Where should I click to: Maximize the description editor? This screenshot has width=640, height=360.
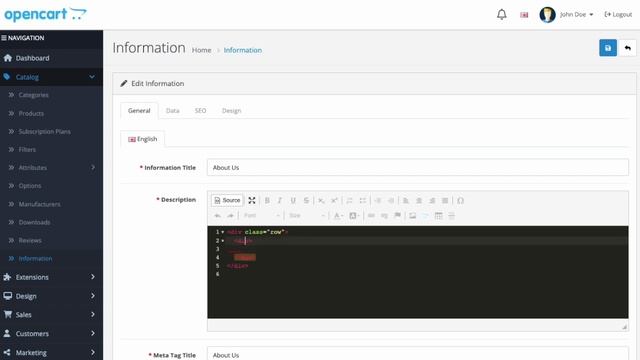[x=252, y=200]
